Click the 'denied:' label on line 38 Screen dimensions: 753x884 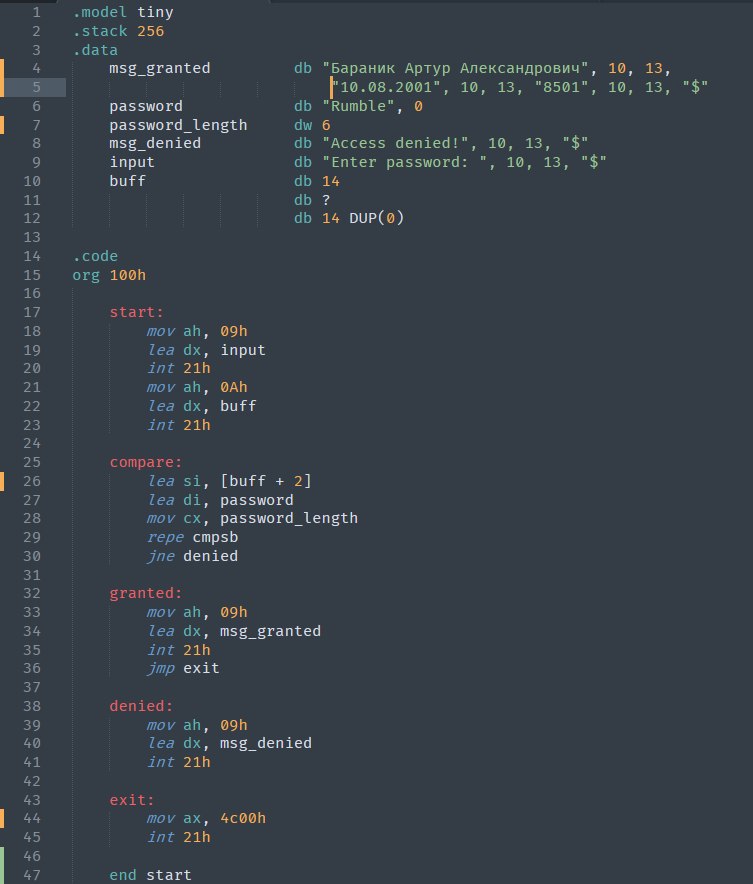coord(141,706)
